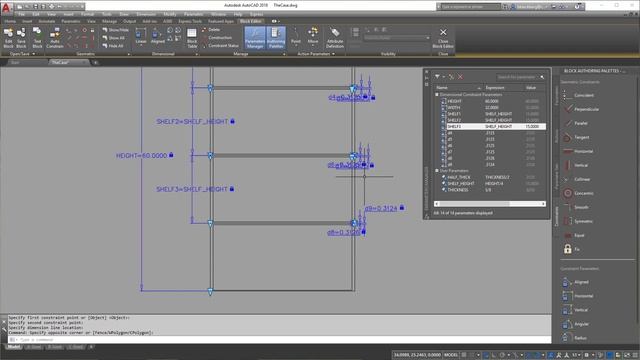Collapse Dimensional Constraint Parameters group
640x360 pixels.
click(437, 95)
